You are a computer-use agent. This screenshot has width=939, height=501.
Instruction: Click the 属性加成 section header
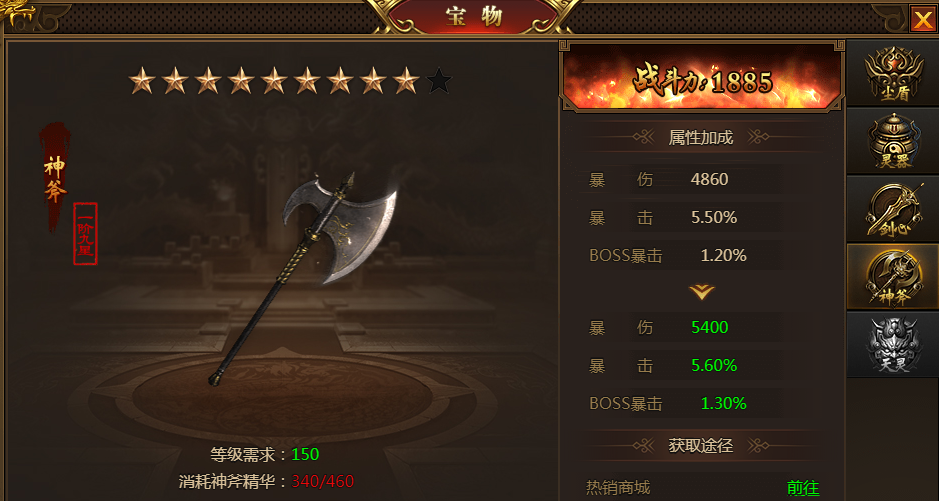click(701, 138)
